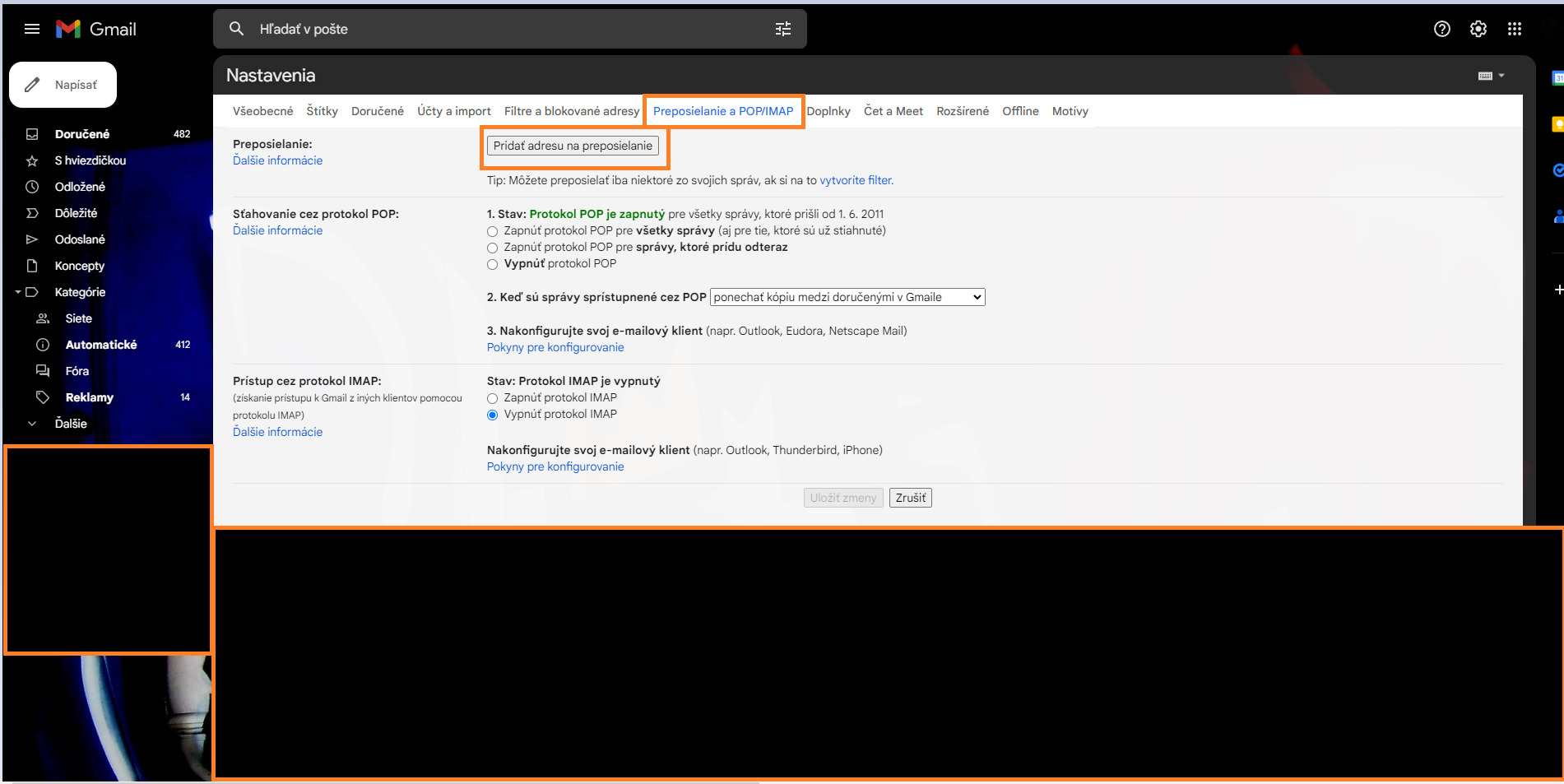Open the Odoslané folder label
Image resolution: width=1564 pixels, height=784 pixels.
[x=80, y=239]
